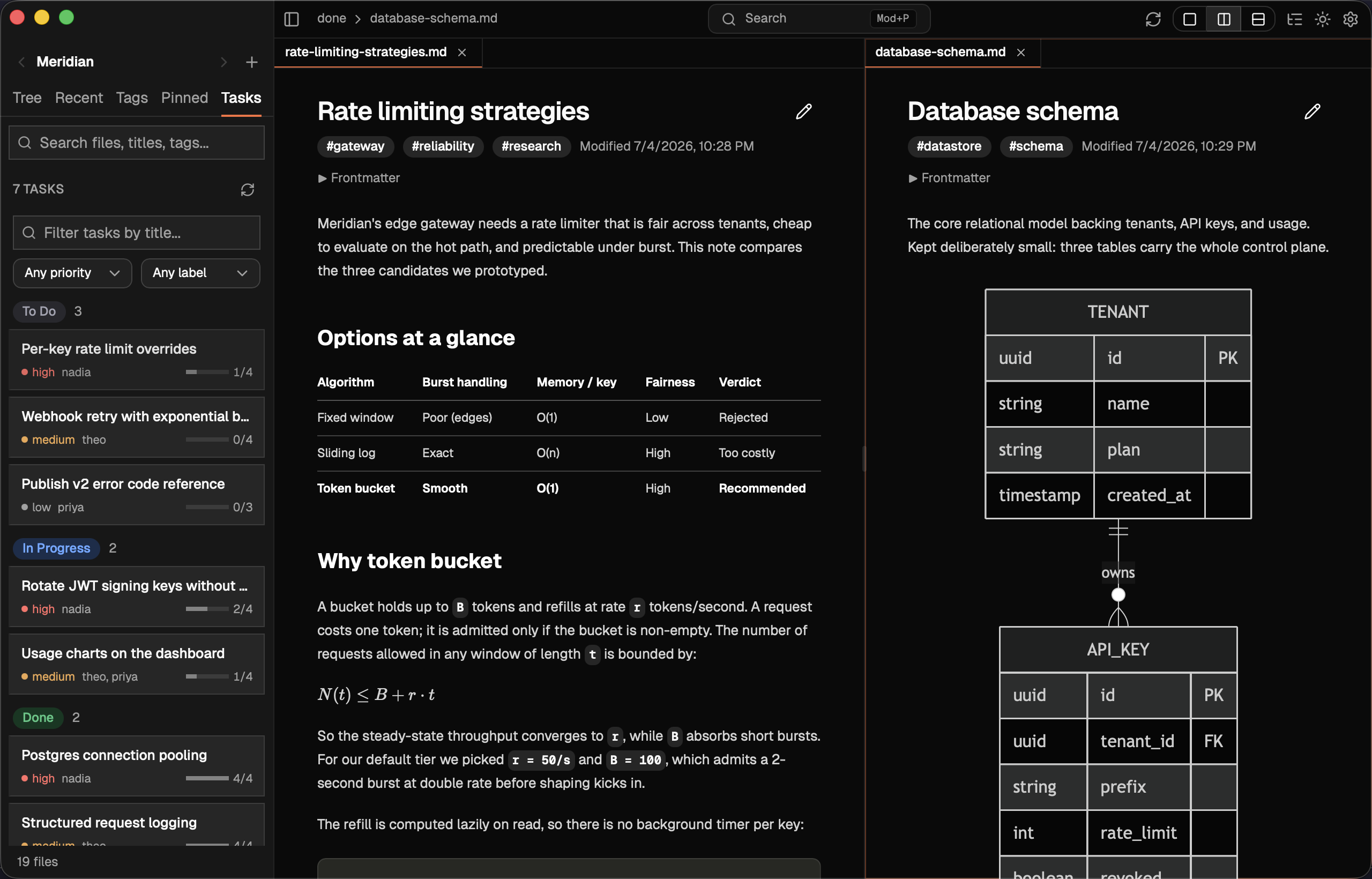
Task: Select the Tree tab
Action: [27, 98]
